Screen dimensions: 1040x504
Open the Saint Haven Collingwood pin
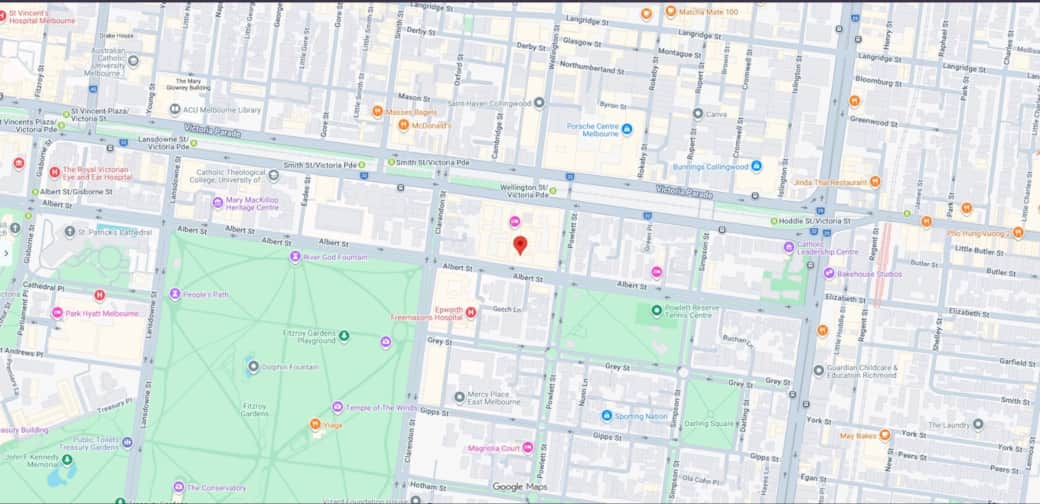[539, 103]
